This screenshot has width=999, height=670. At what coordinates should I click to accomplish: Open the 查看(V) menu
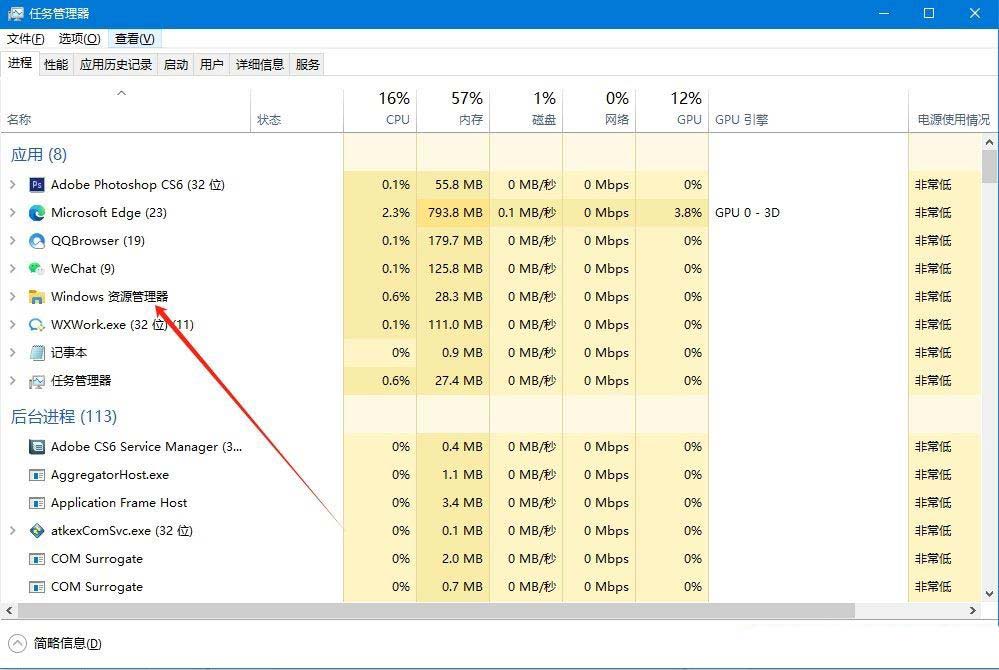point(134,39)
